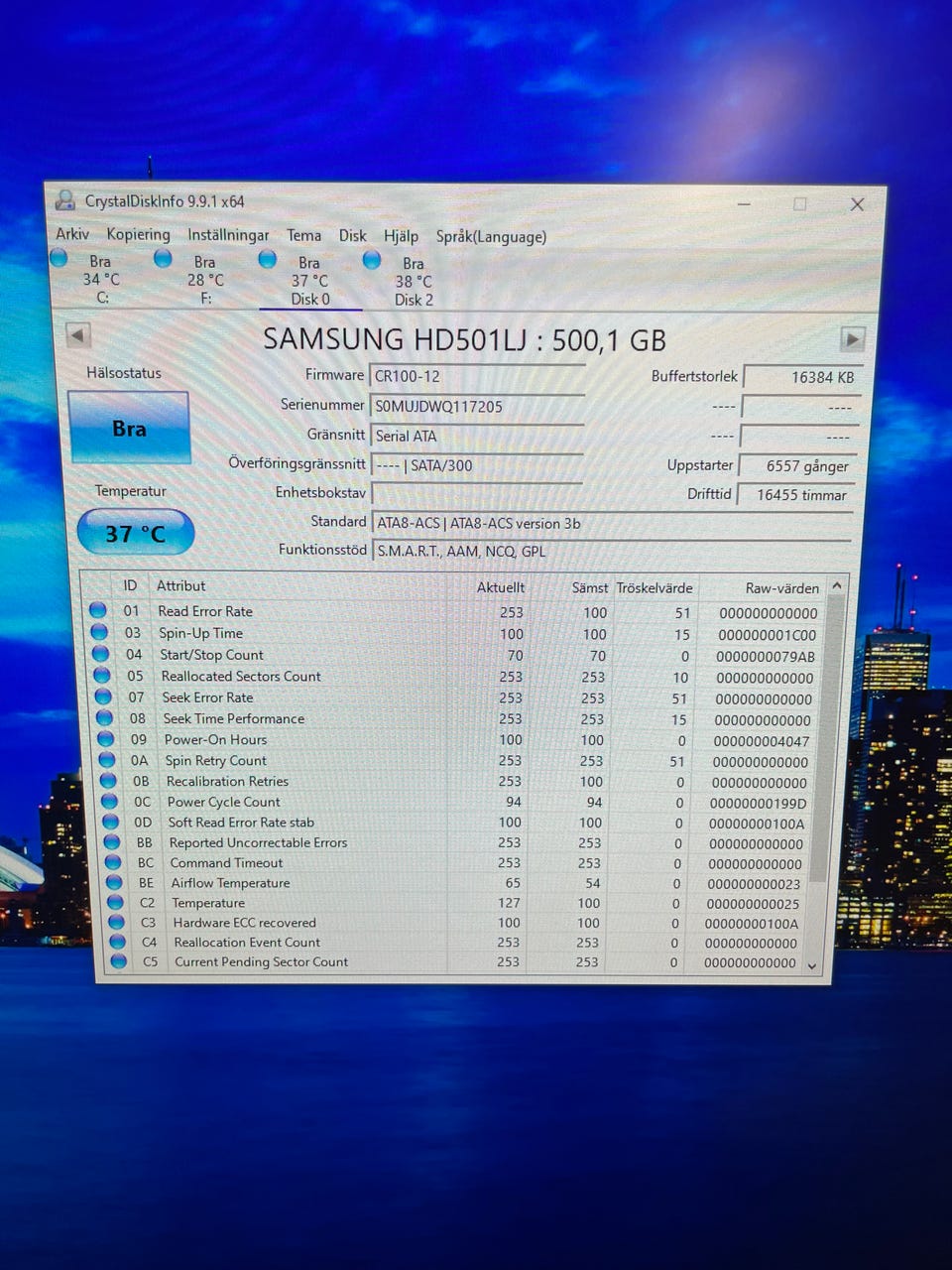Select the 'Hardware ECC recovered' attribute text
The image size is (952, 1270).
tap(244, 923)
